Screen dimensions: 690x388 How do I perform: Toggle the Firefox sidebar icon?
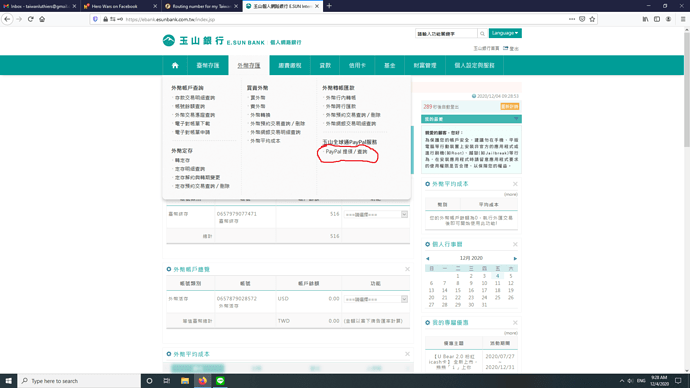(657, 19)
